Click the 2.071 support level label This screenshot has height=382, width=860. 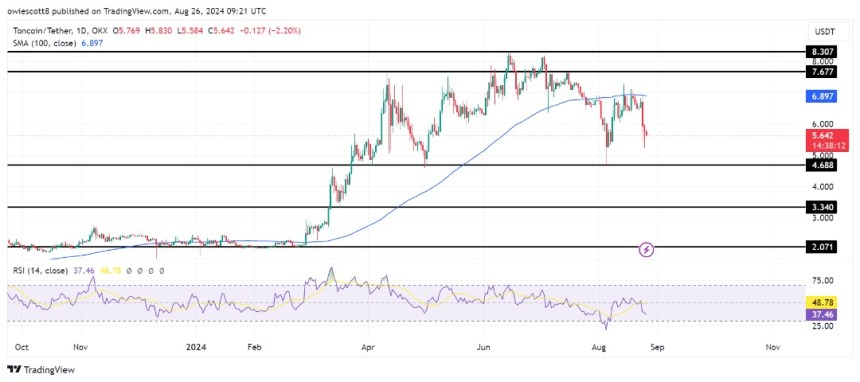[821, 248]
